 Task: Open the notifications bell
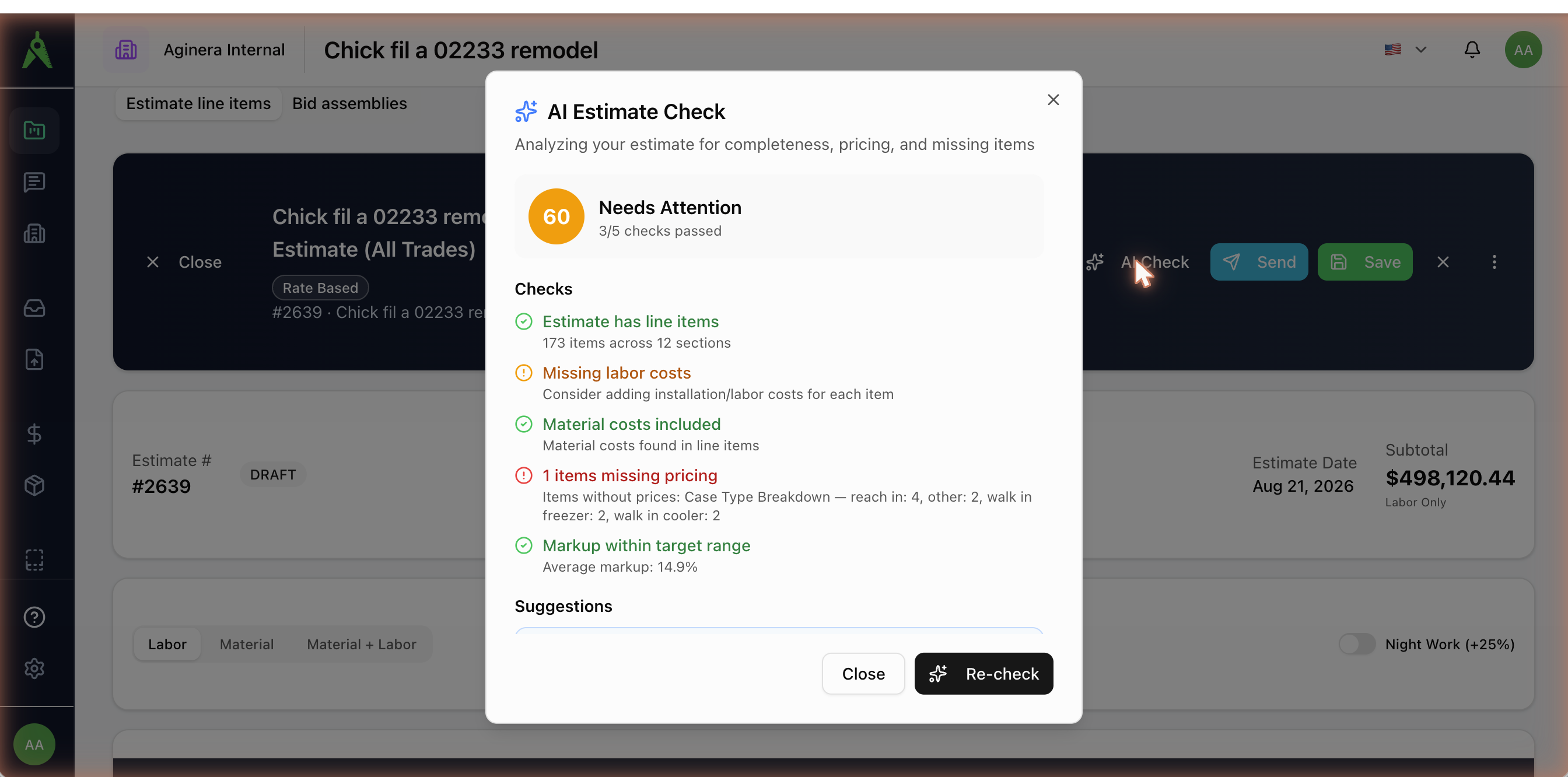tap(1472, 49)
